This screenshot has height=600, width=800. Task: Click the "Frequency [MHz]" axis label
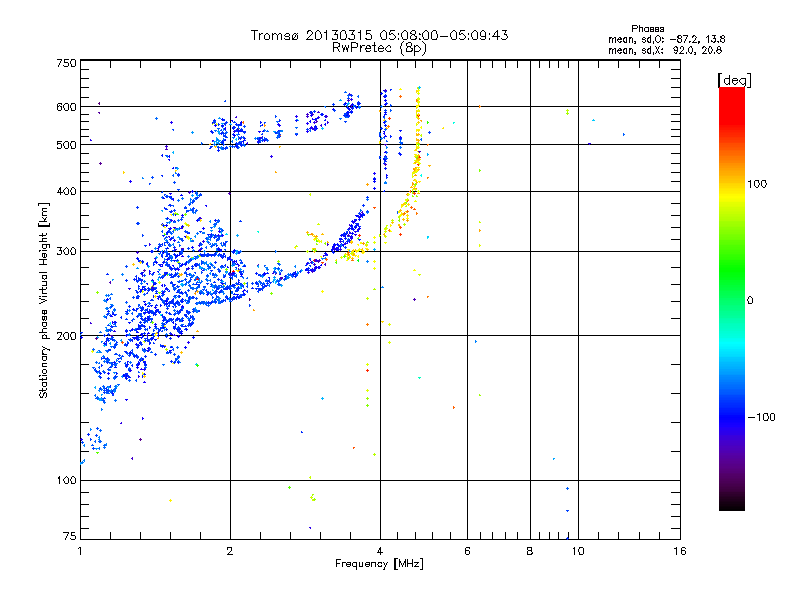point(379,564)
